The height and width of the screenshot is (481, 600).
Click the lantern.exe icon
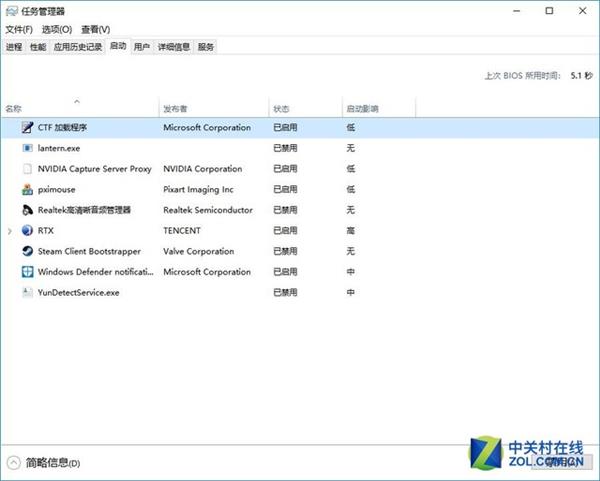pos(27,148)
